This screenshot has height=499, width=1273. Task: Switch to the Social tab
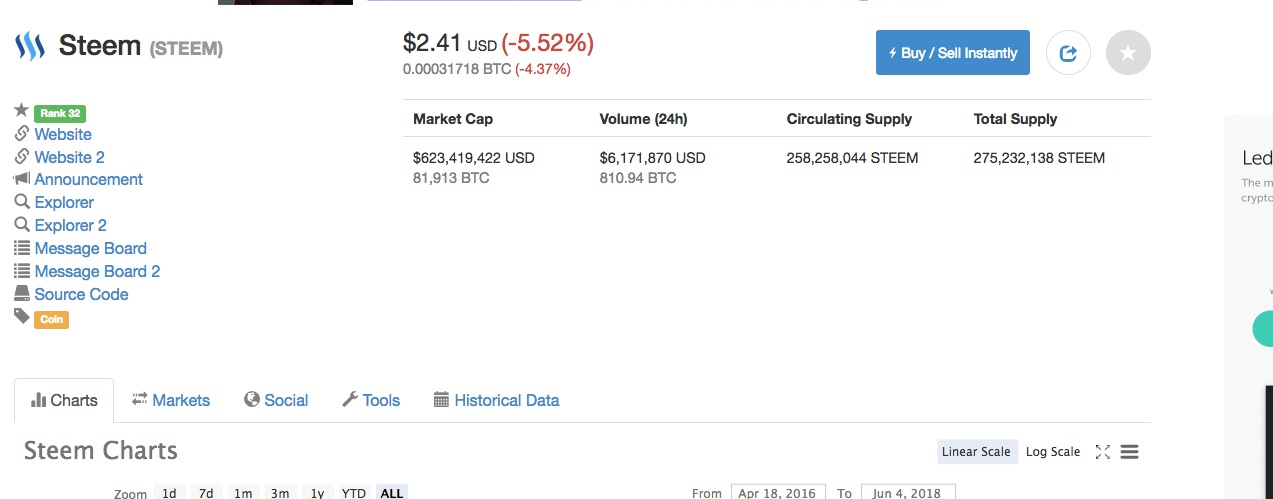point(276,400)
